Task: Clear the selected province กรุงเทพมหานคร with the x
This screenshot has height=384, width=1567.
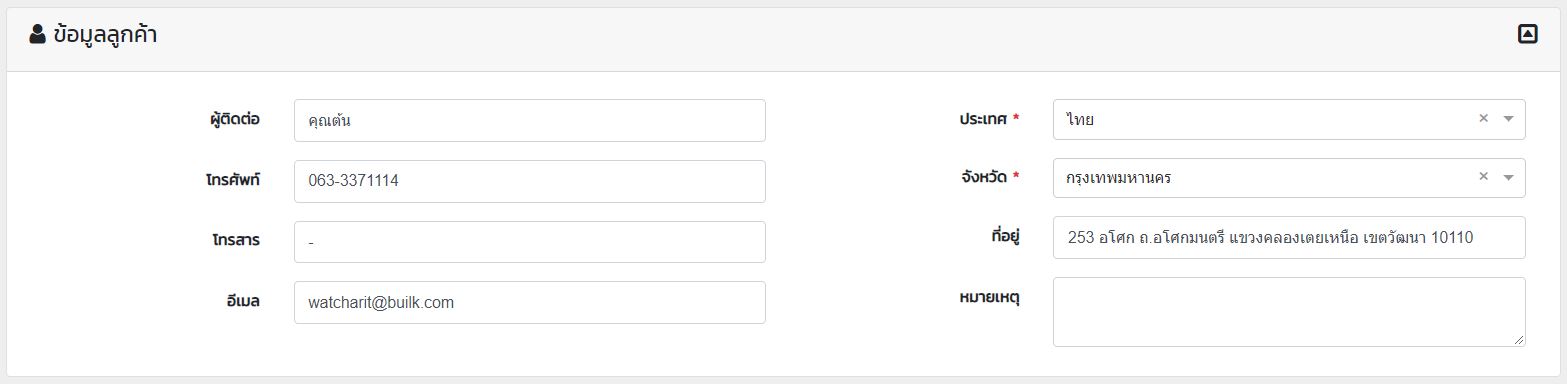Action: (1484, 177)
